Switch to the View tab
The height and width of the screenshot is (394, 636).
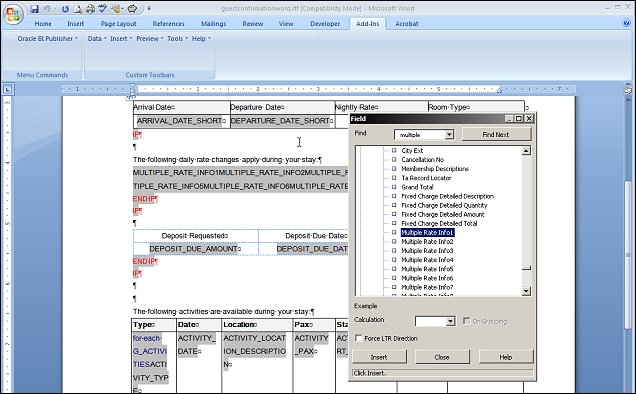[x=286, y=24]
